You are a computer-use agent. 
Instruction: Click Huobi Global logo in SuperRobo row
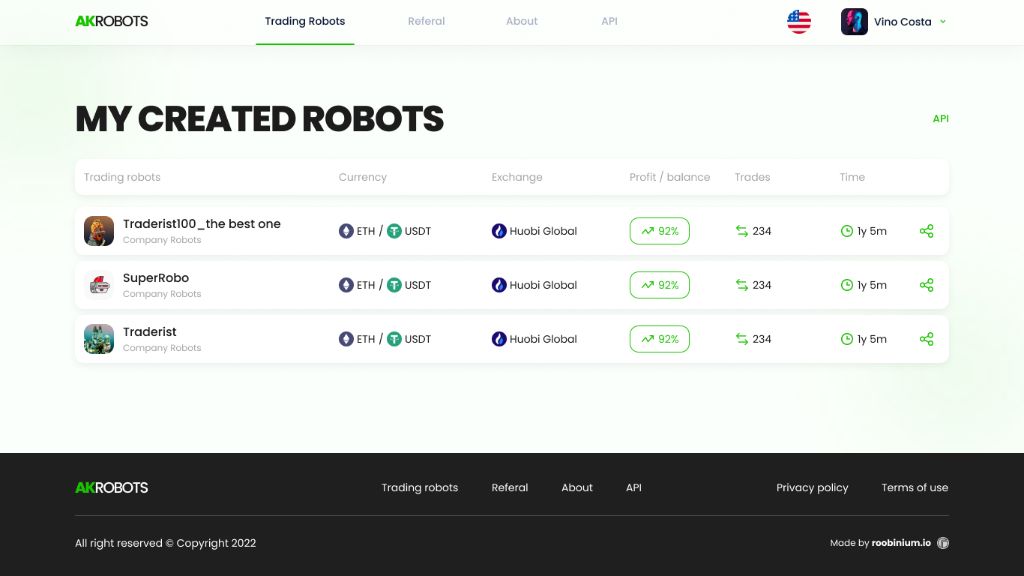click(x=499, y=285)
